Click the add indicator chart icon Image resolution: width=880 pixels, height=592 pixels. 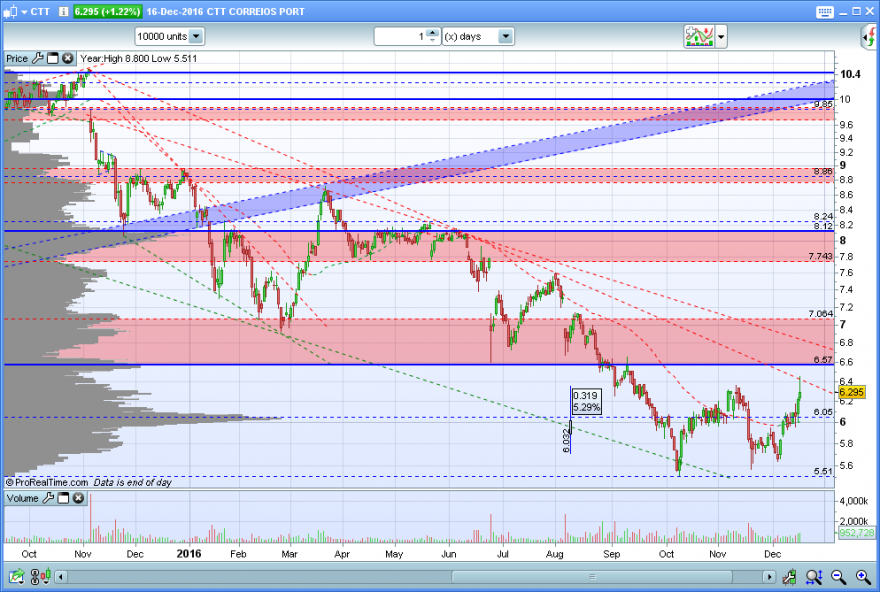pyautogui.click(x=699, y=36)
